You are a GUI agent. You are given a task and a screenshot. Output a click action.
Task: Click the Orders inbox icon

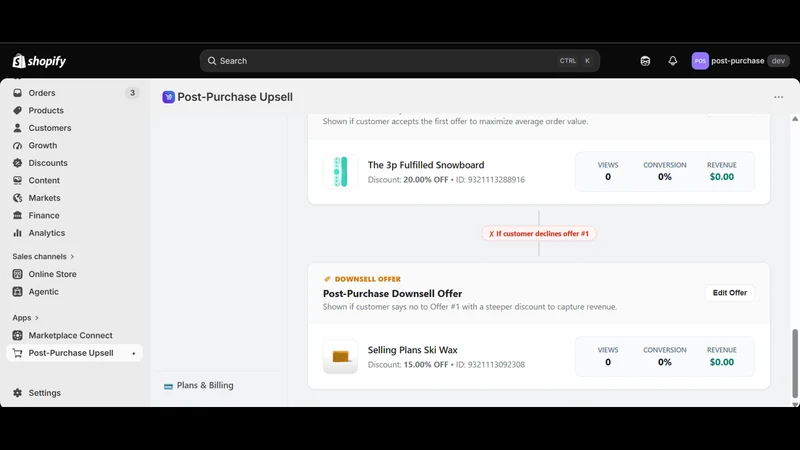[17, 93]
